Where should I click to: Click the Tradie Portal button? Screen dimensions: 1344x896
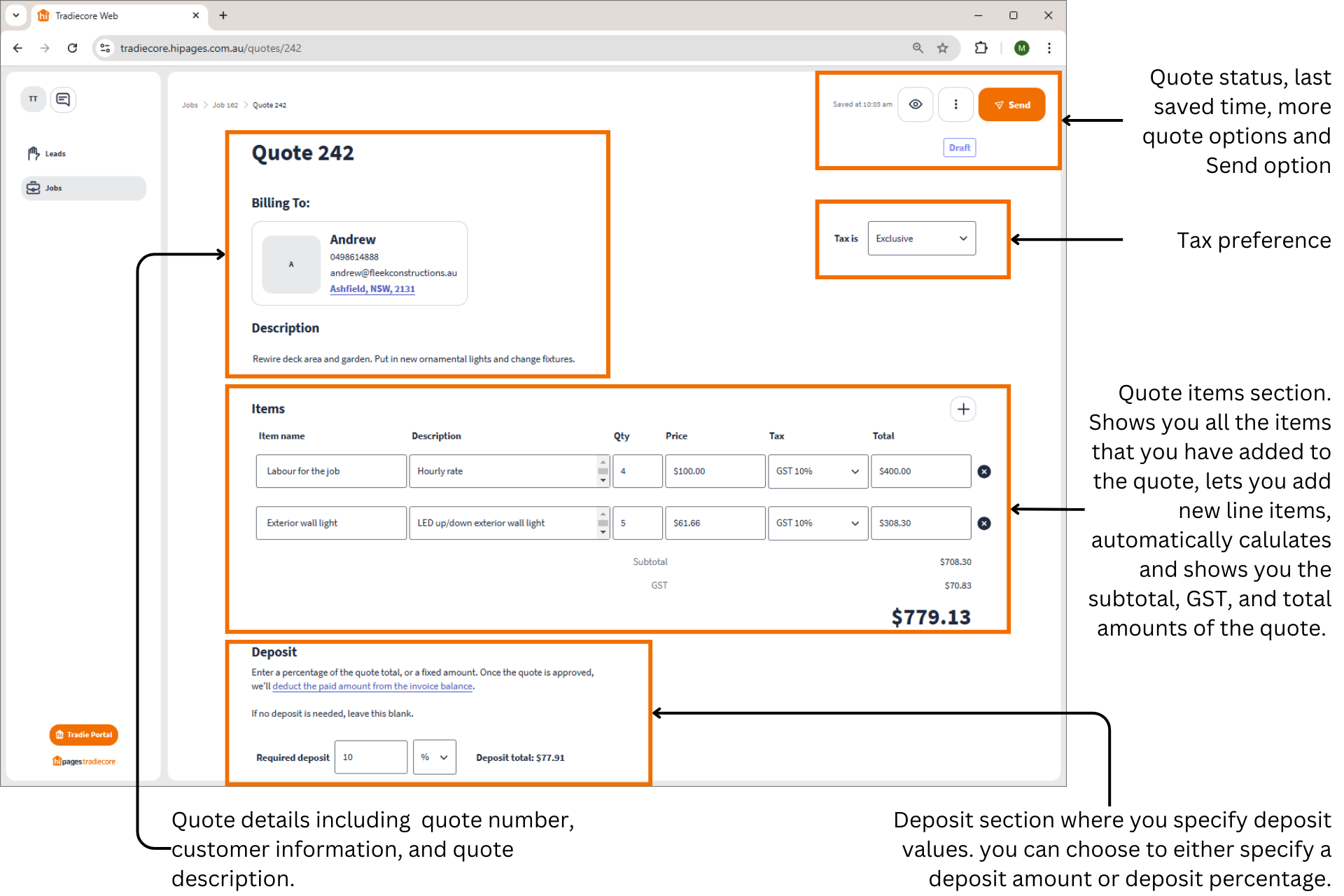point(84,735)
